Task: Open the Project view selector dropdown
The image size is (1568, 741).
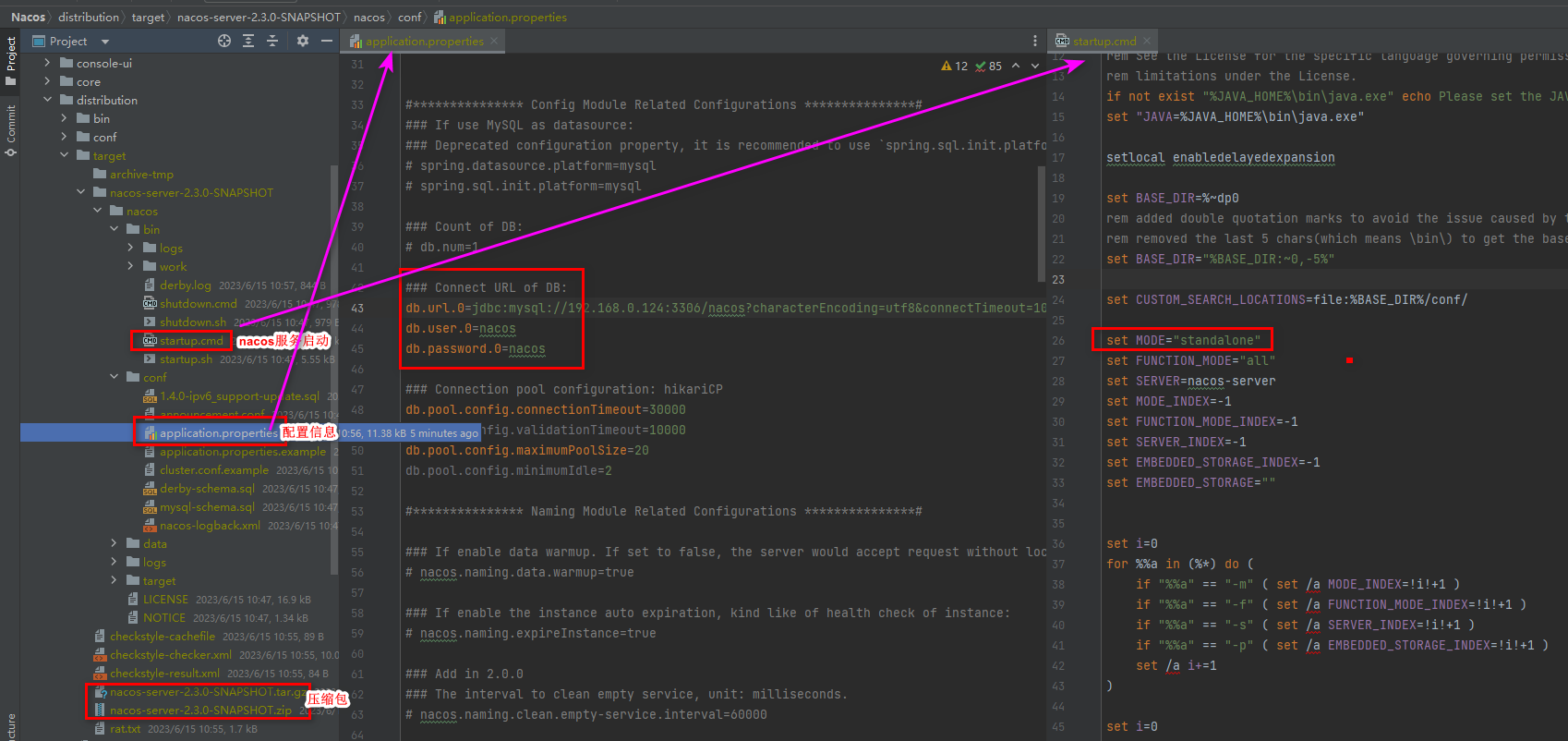Action: pos(105,42)
